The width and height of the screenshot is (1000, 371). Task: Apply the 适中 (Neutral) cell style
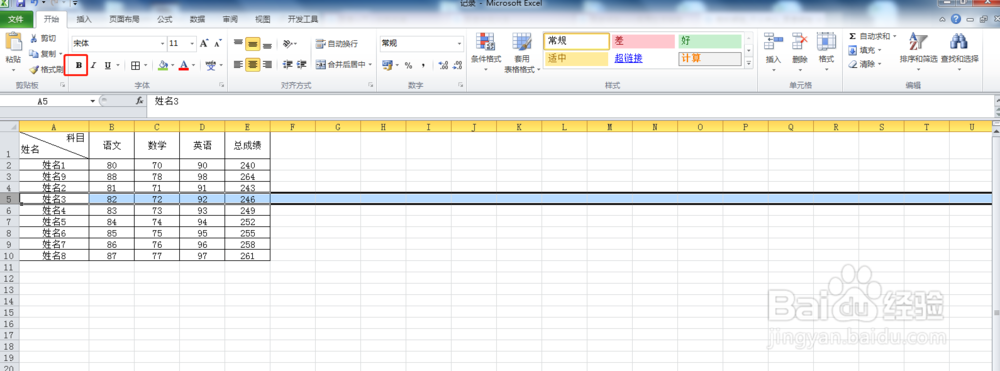coord(577,59)
